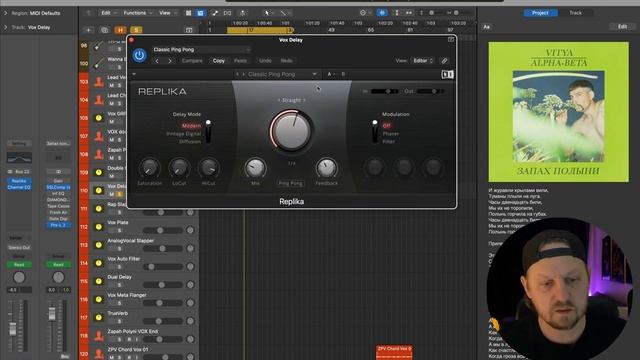Screen dimensions: 640x360
Task: Click the Undo button in plugin header
Action: [x=265, y=61]
